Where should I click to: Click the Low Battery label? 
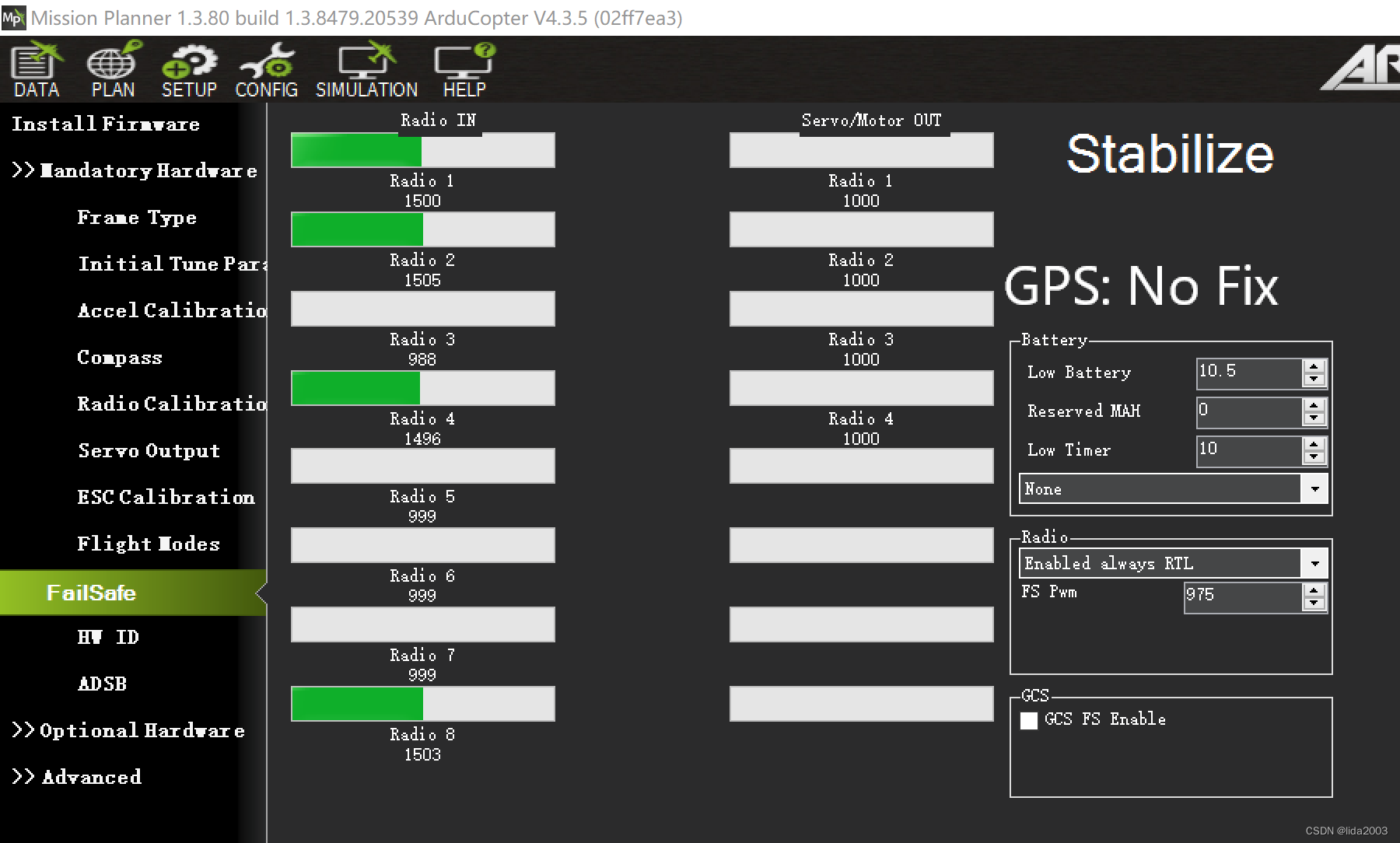point(1079,373)
